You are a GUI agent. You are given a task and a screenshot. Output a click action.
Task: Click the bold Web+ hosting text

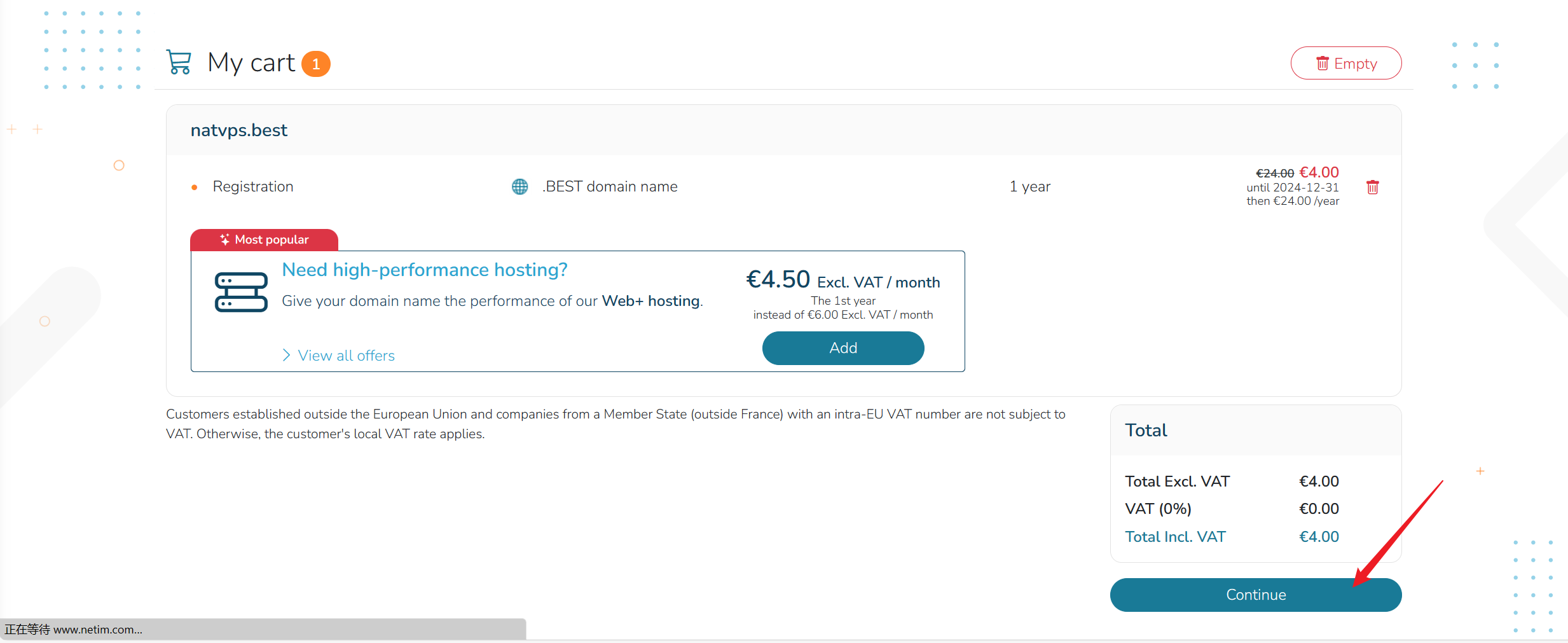click(650, 301)
